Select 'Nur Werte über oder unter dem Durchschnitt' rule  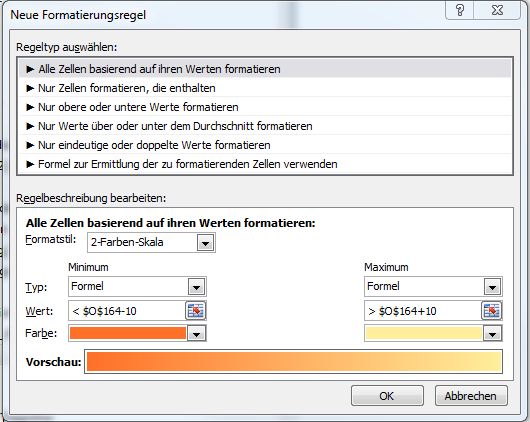(265, 126)
